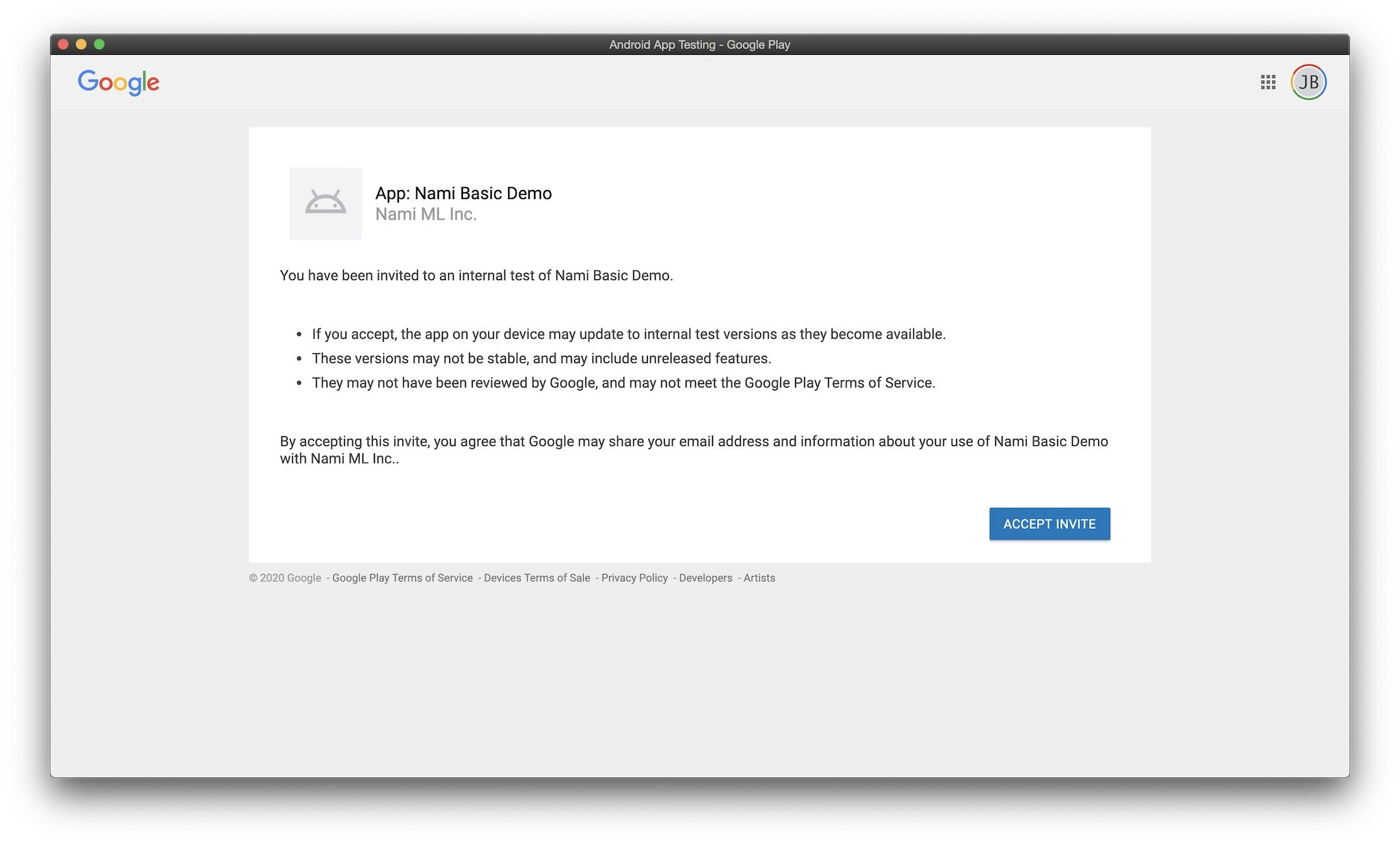Image resolution: width=1400 pixels, height=844 pixels.
Task: Click 'You have been invited' sentence
Action: [x=476, y=276]
